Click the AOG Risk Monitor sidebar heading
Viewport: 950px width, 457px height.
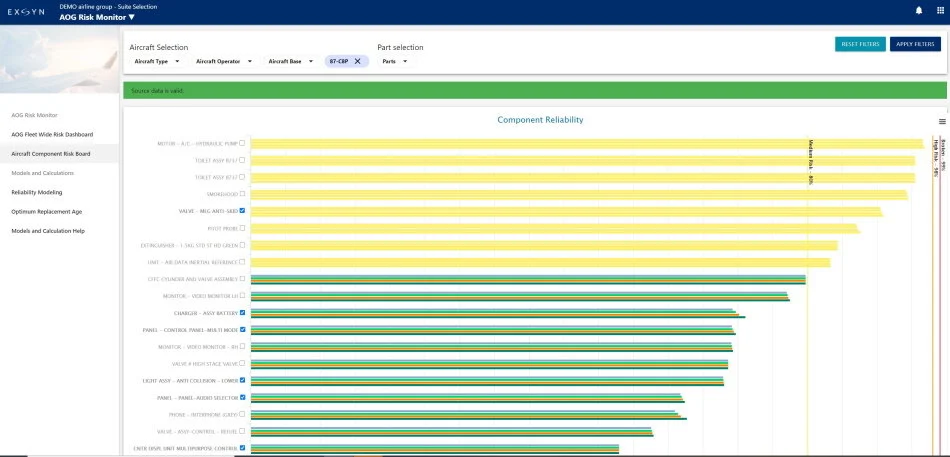(34, 115)
